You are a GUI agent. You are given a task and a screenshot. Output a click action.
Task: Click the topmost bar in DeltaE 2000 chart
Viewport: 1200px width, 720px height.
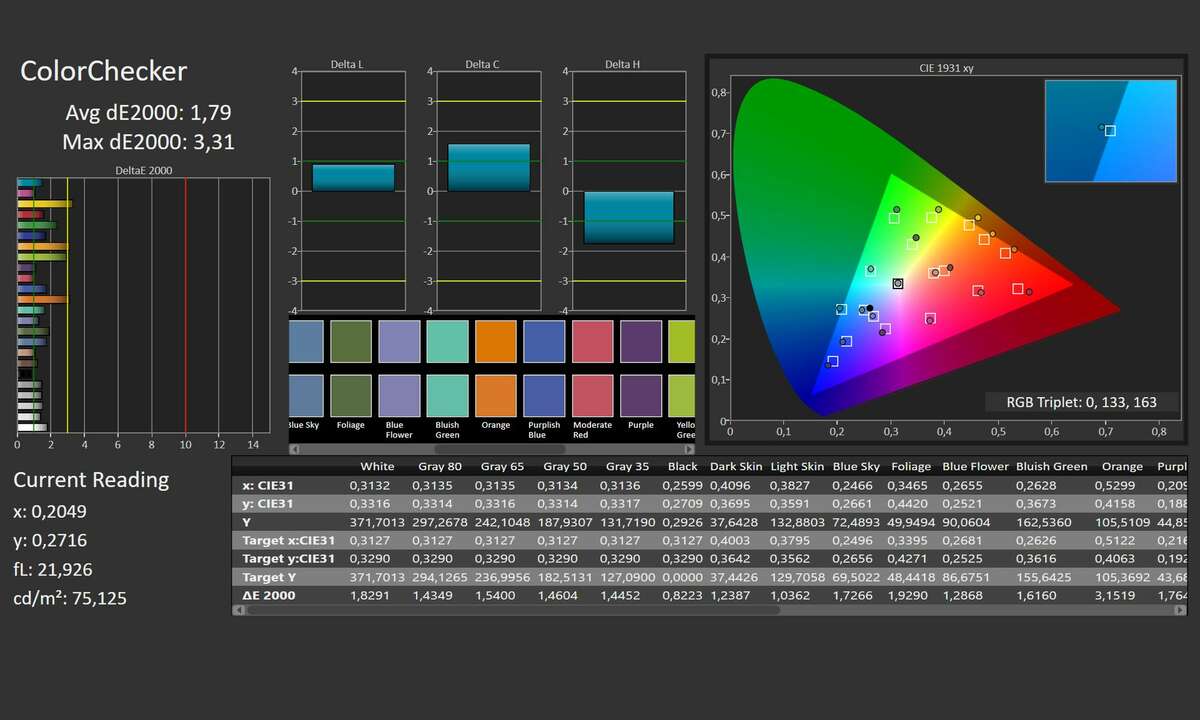click(x=29, y=183)
